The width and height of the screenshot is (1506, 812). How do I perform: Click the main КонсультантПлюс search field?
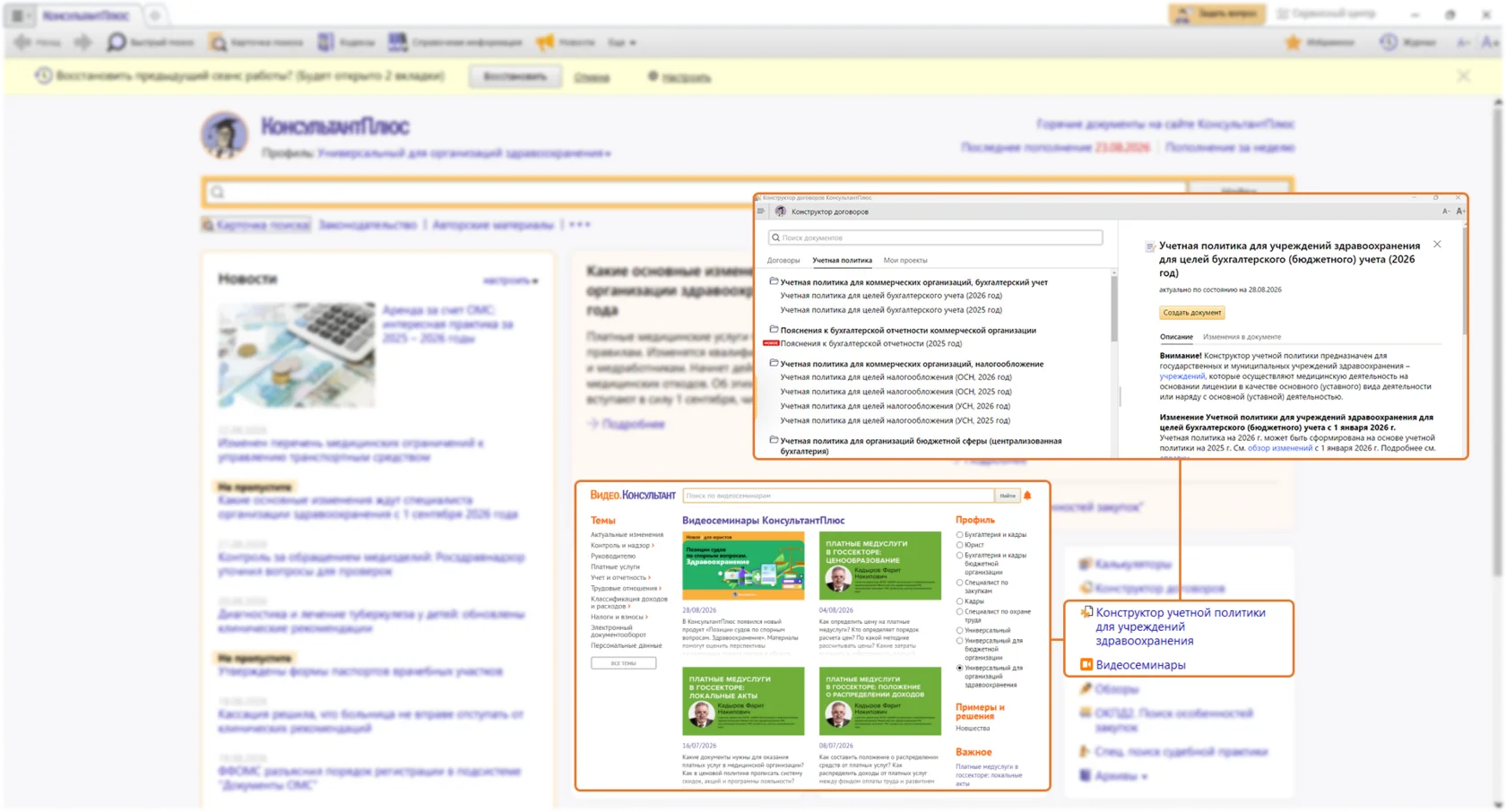coord(695,192)
